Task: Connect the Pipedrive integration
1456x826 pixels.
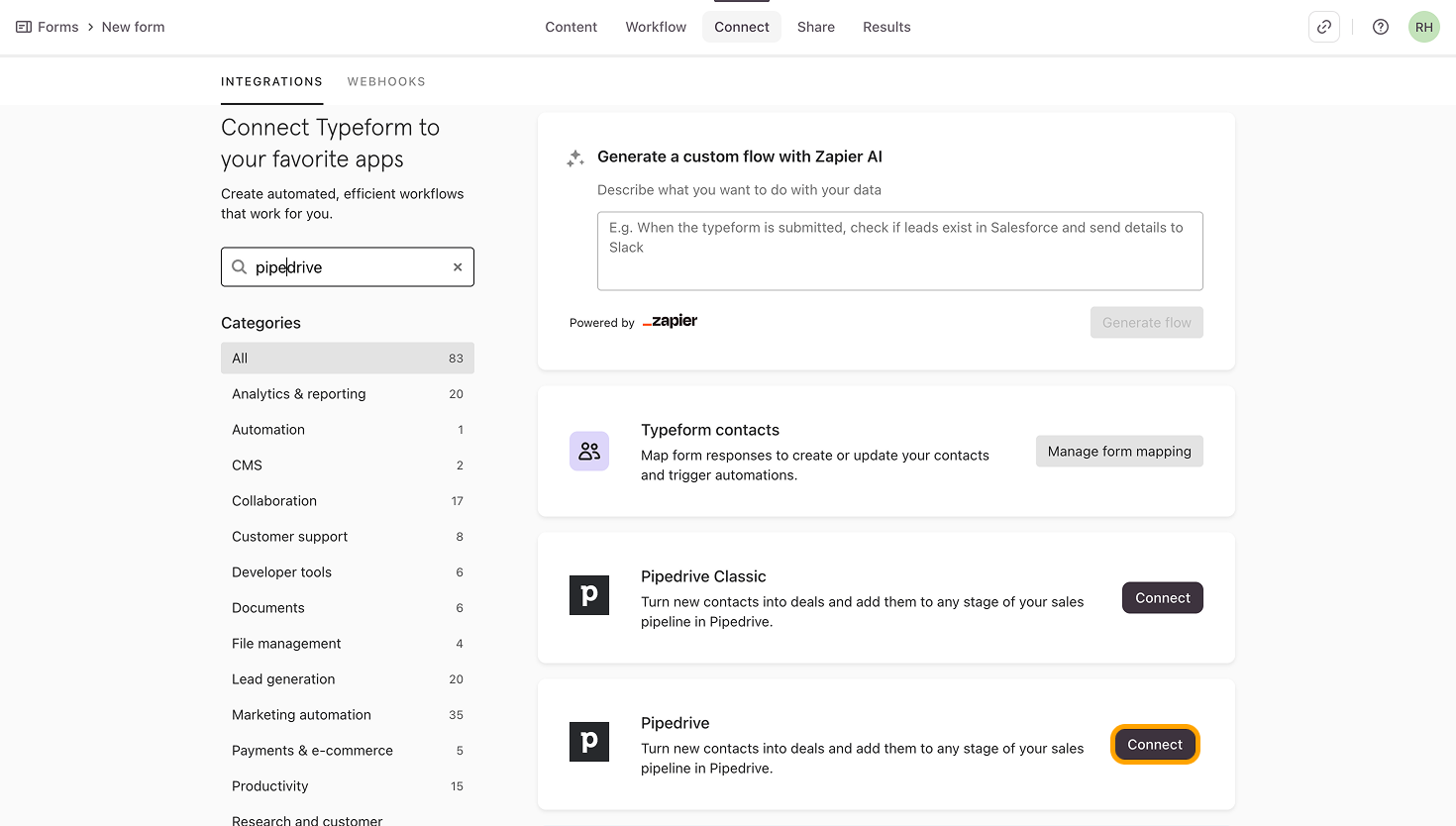Action: pyautogui.click(x=1155, y=745)
